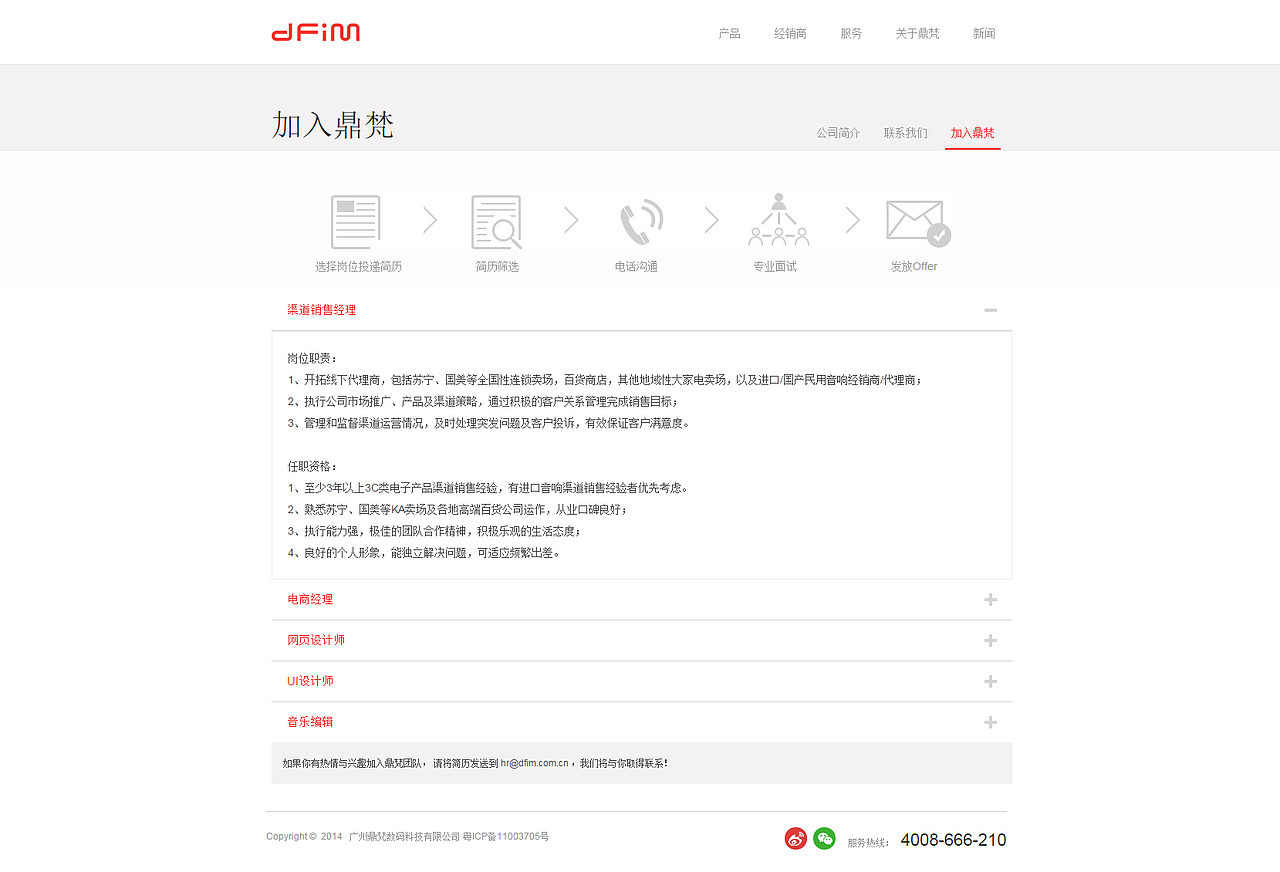The height and width of the screenshot is (872, 1280).
Task: Click the Copyright © 2014 footer text
Action: click(304, 837)
